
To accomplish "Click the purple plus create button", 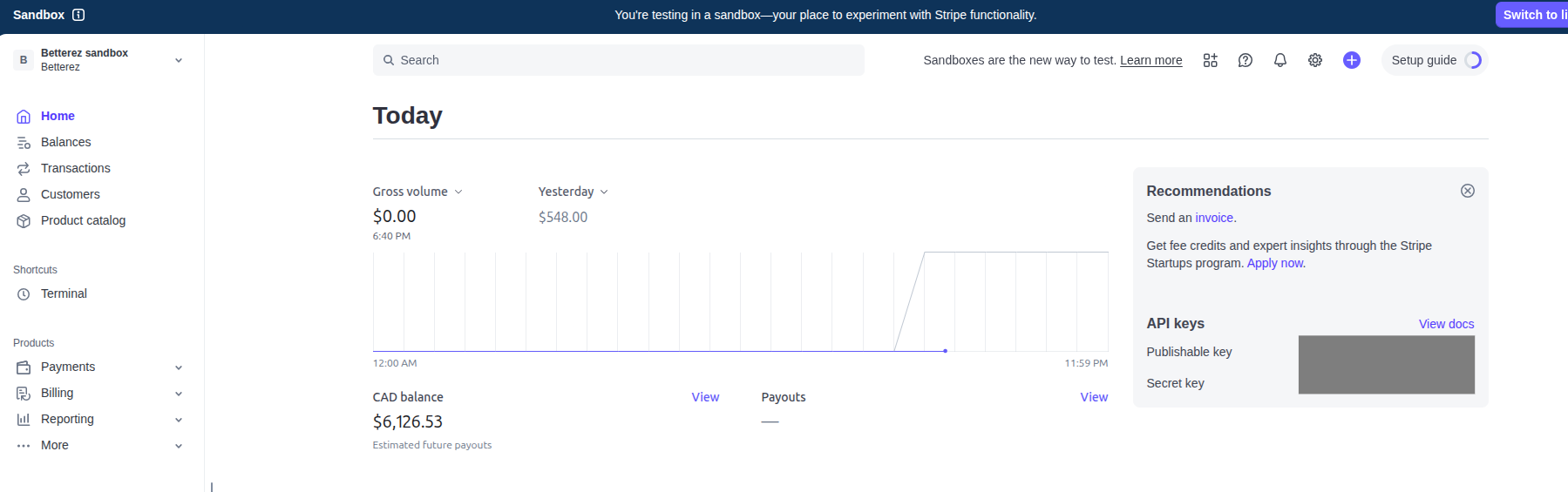I will point(1351,60).
